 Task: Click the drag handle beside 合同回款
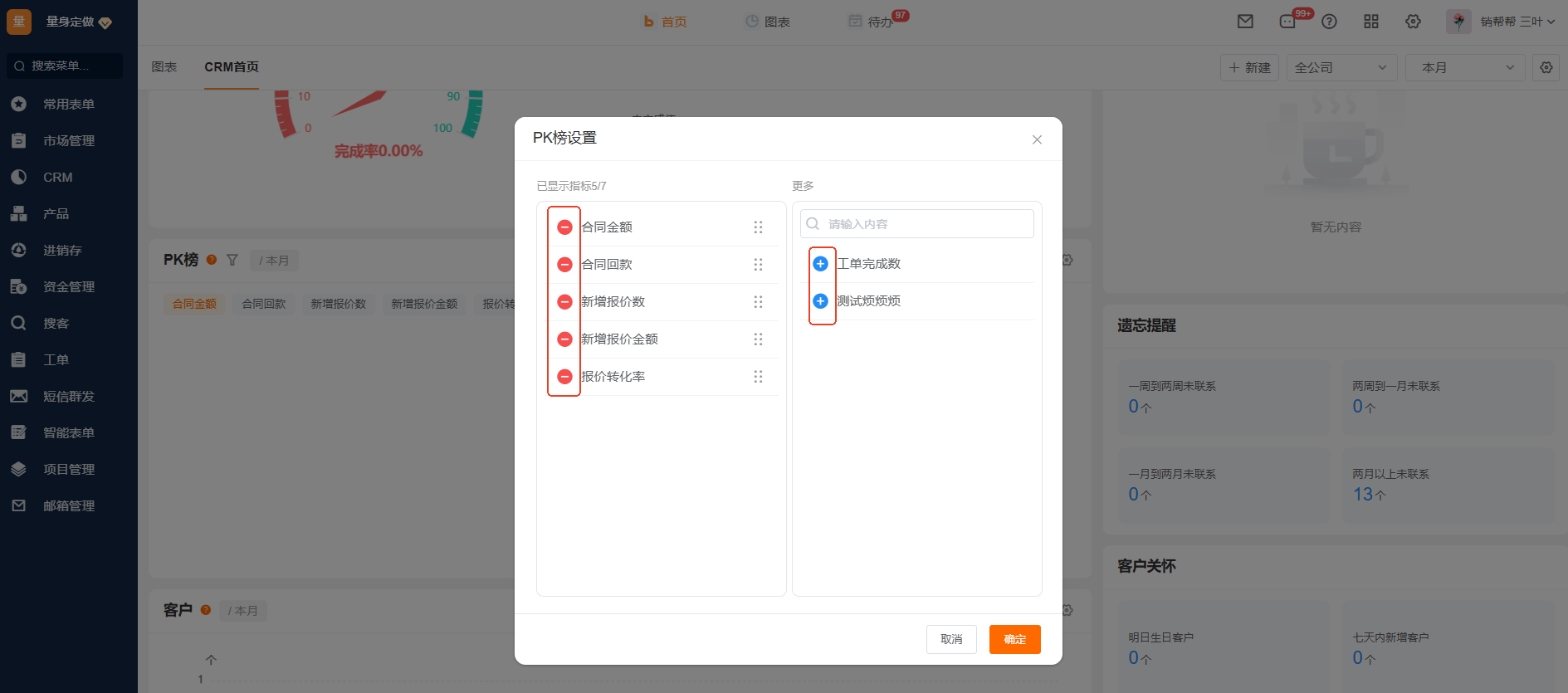click(758, 265)
